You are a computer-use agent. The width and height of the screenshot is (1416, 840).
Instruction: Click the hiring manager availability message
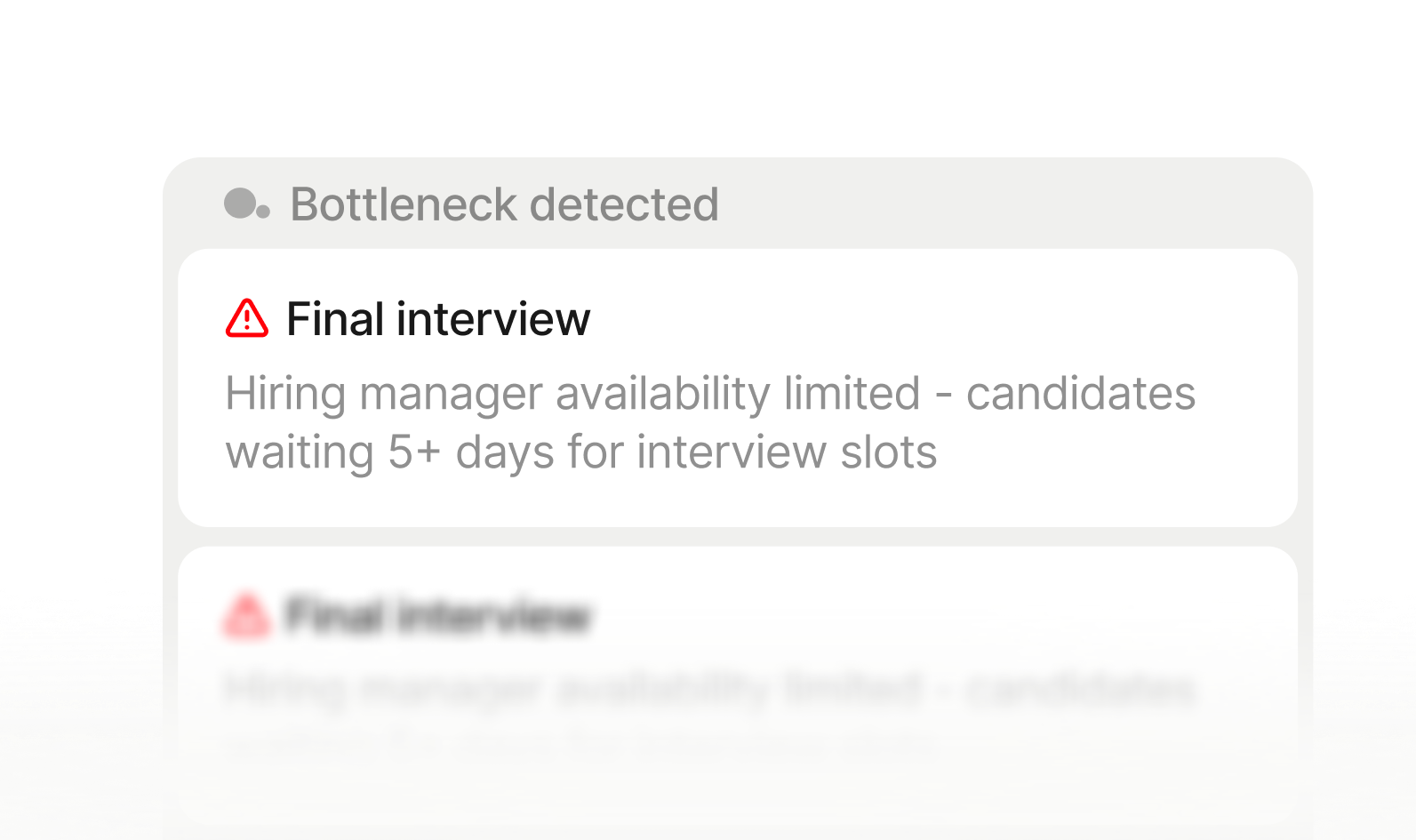pyautogui.click(x=711, y=394)
